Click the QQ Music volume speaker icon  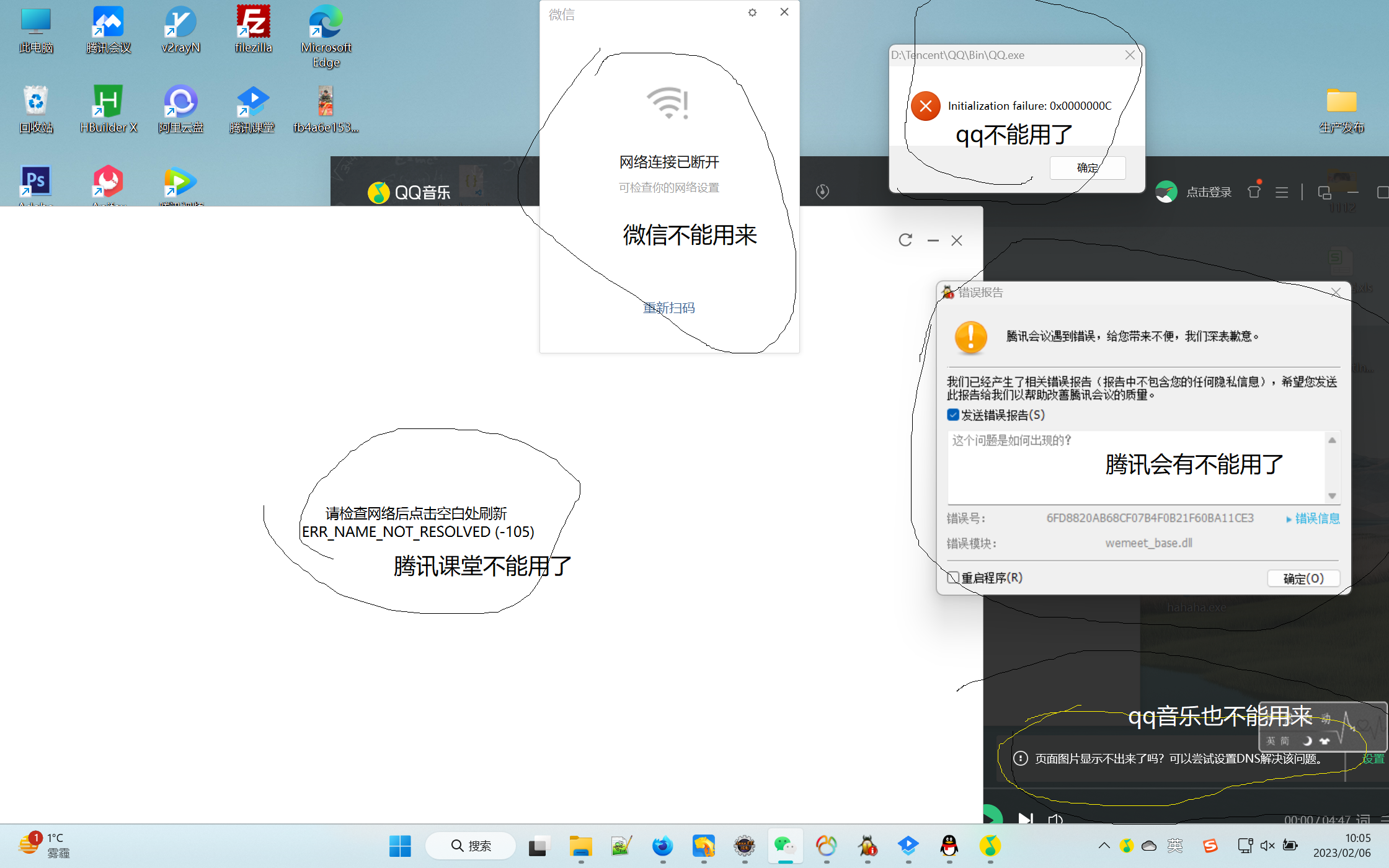click(x=1055, y=820)
